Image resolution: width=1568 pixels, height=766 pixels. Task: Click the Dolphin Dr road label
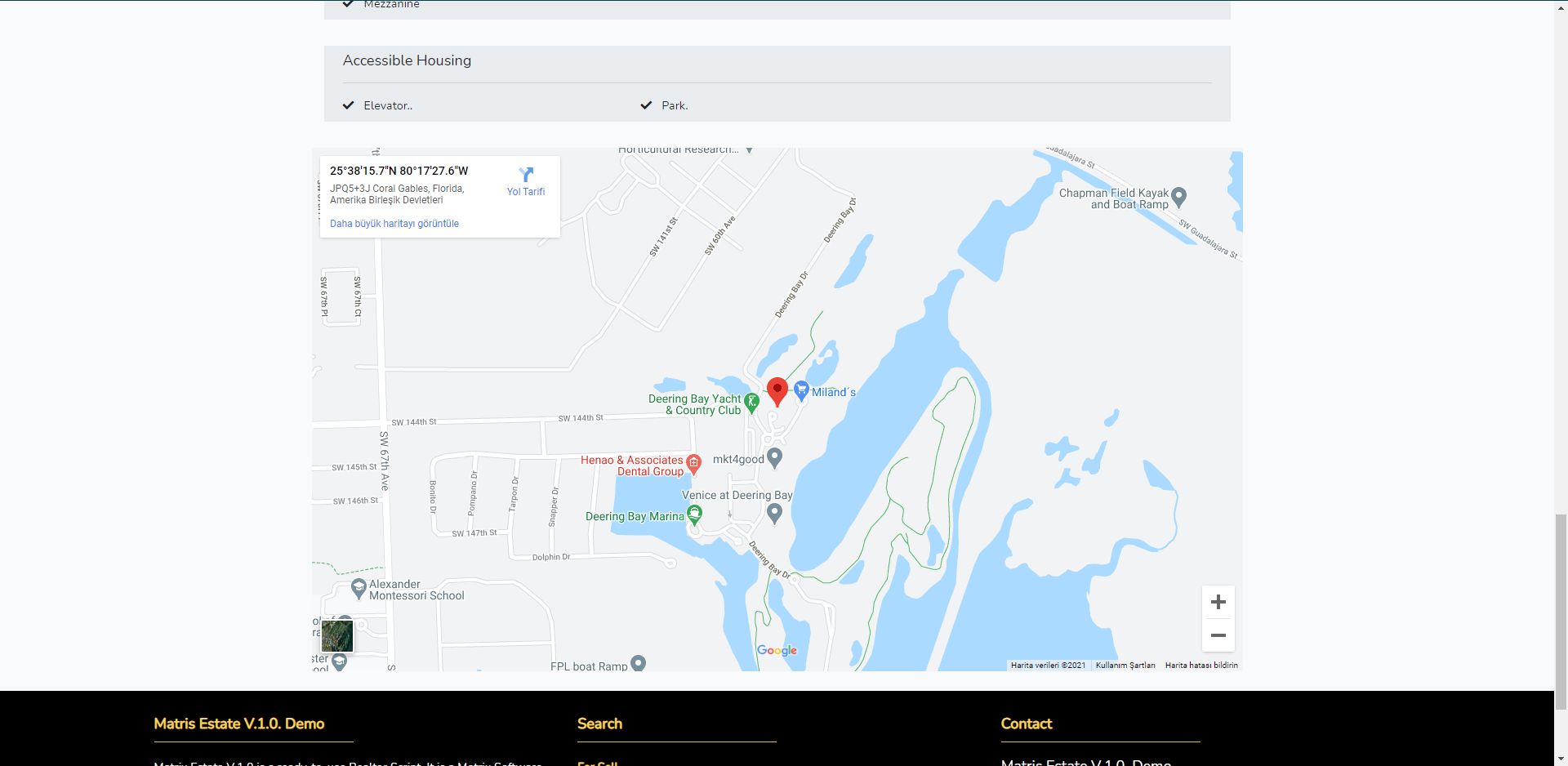(551, 557)
